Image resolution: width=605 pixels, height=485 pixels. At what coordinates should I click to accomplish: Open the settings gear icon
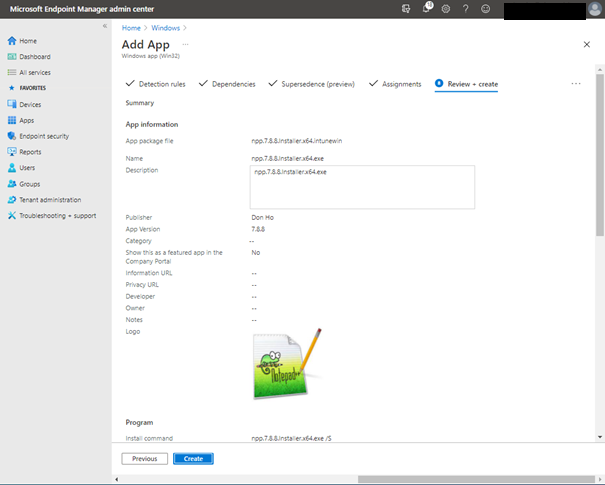click(x=446, y=9)
